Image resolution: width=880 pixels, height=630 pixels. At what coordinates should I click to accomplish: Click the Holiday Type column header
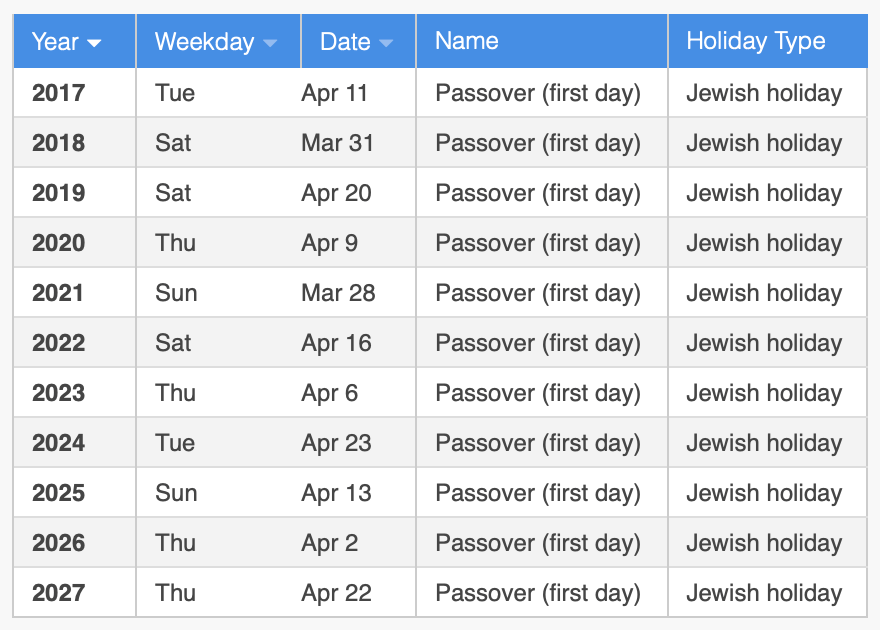coord(768,42)
